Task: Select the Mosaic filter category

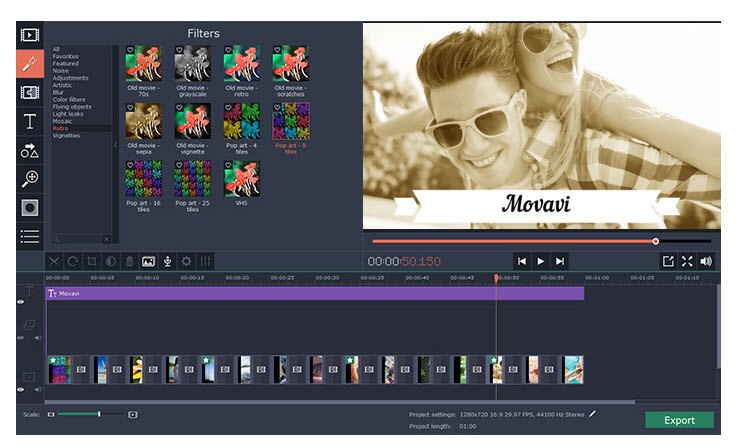Action: [x=62, y=121]
